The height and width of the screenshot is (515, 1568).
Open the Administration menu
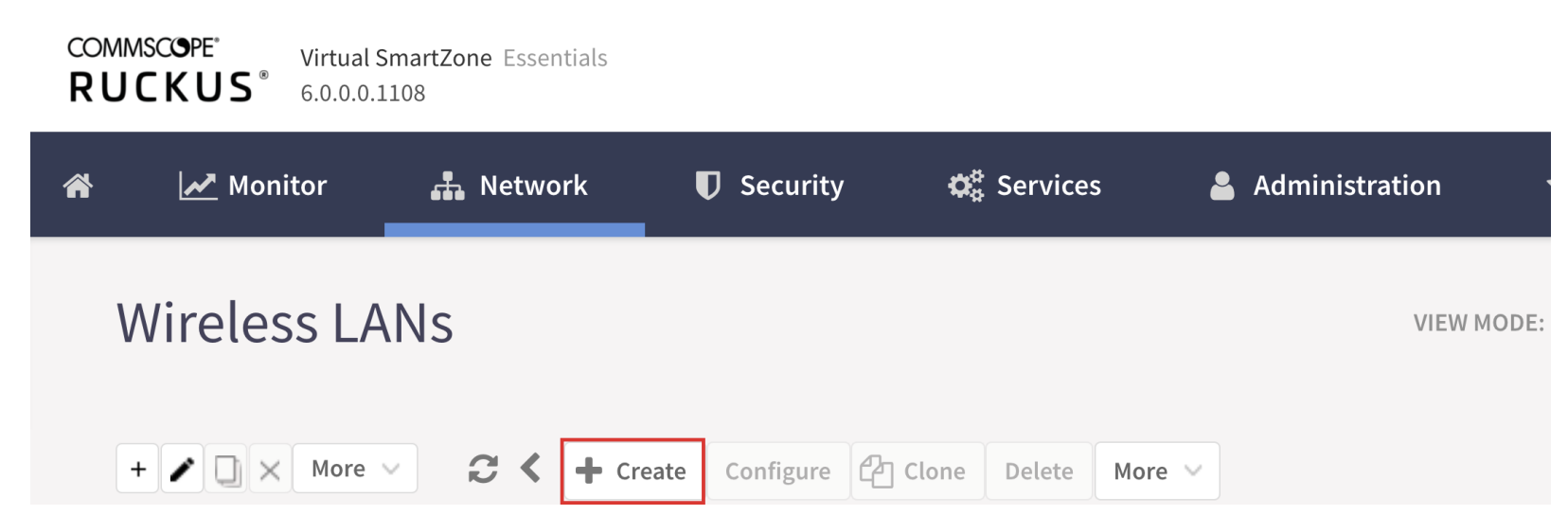click(1326, 186)
